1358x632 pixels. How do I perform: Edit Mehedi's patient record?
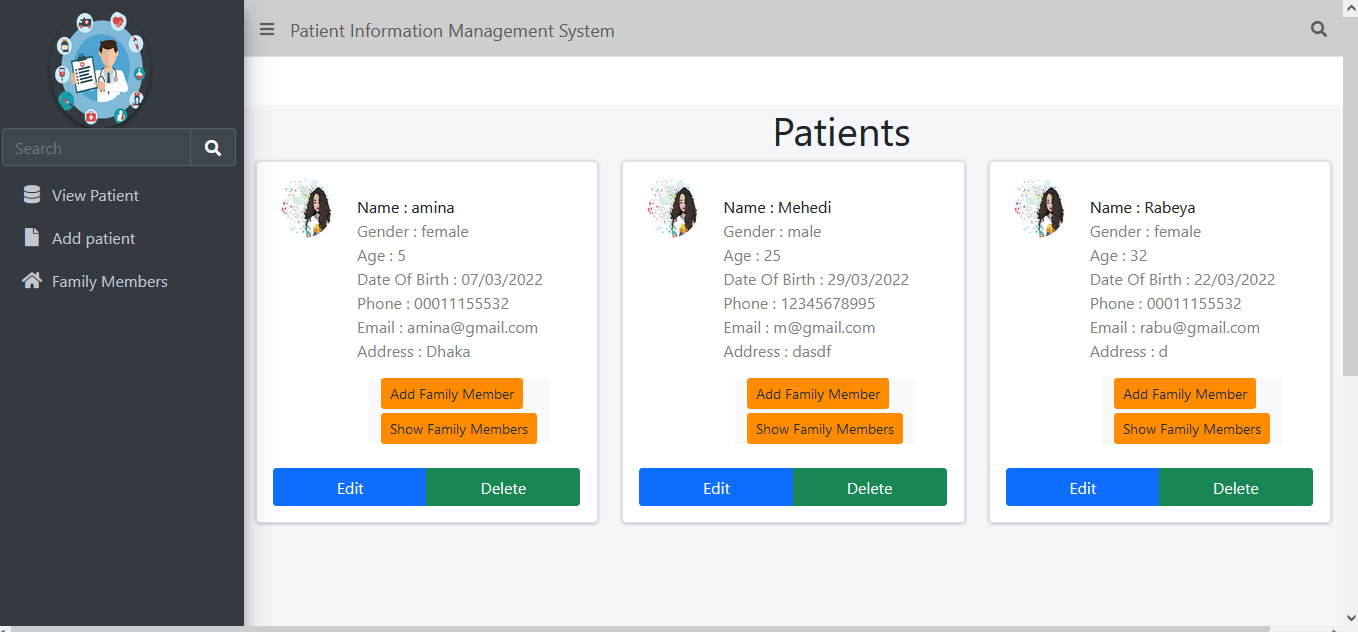pos(716,487)
